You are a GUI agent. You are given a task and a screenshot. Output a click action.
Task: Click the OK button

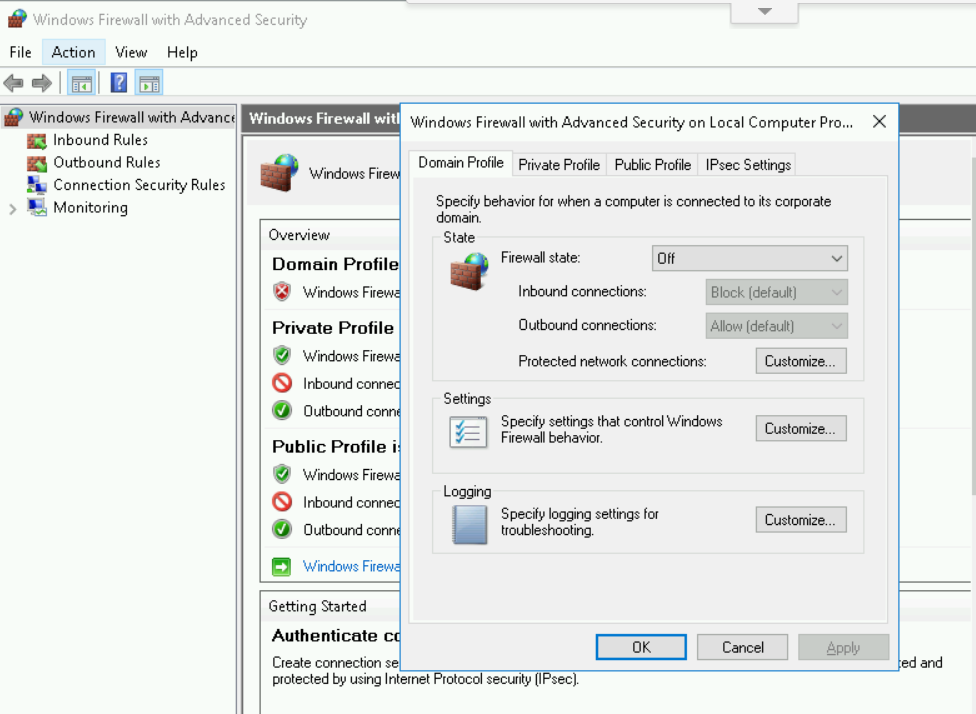point(641,647)
